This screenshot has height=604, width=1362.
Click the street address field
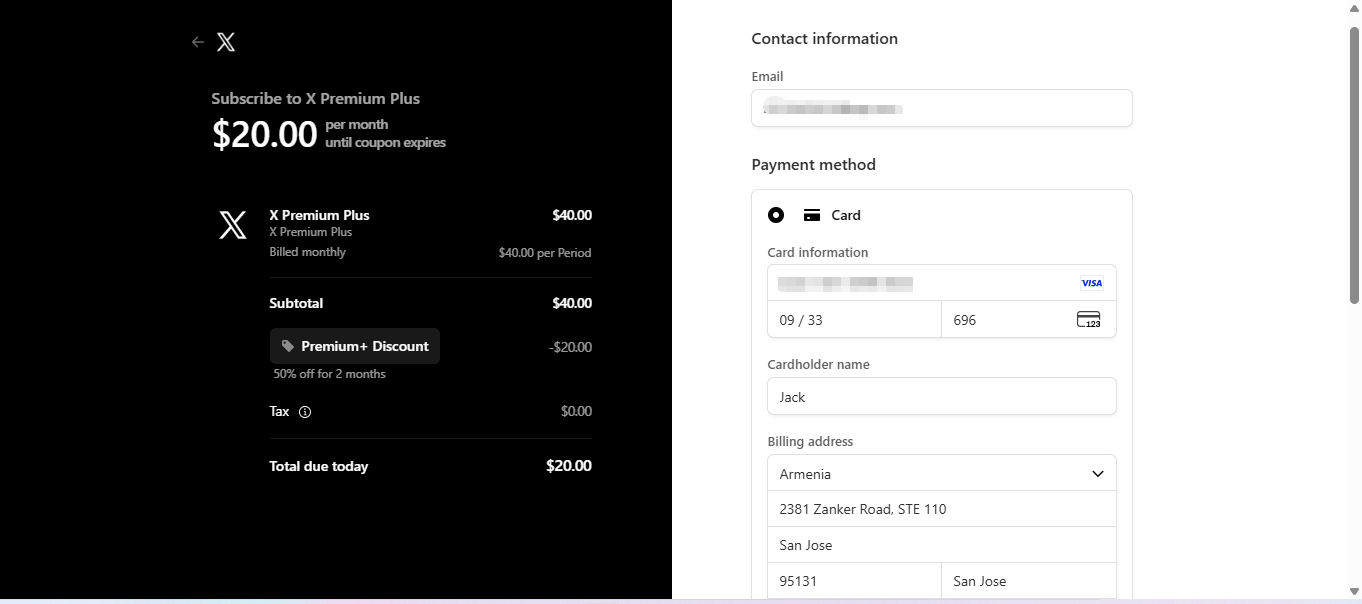point(942,509)
